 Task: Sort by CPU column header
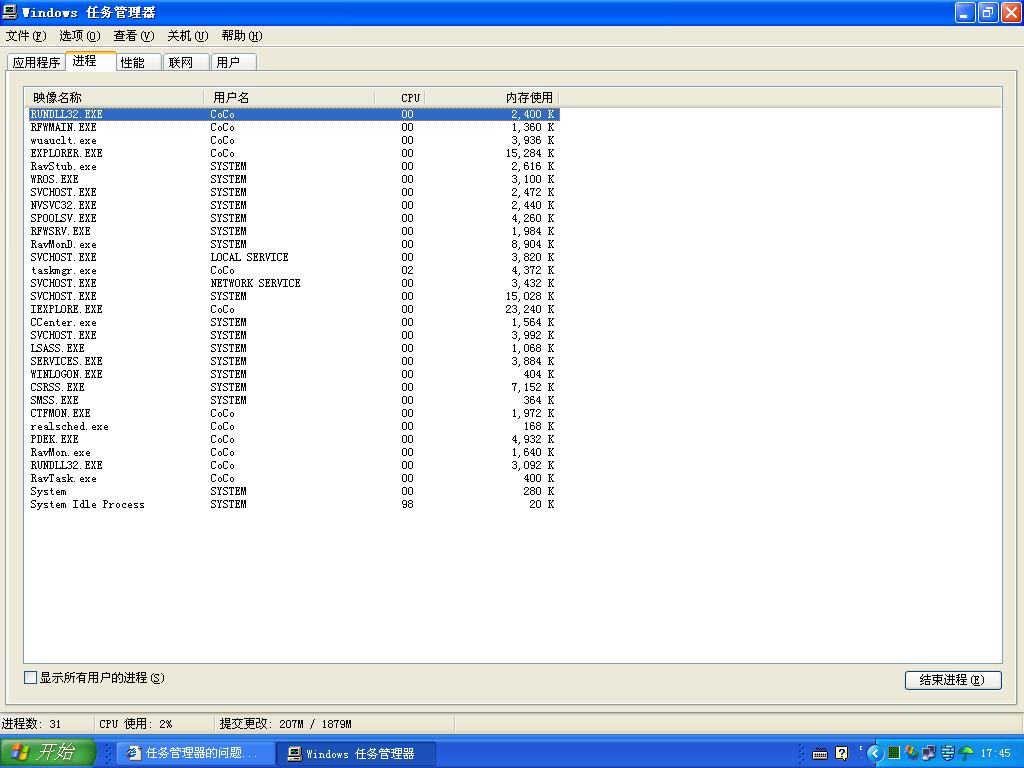[x=400, y=97]
